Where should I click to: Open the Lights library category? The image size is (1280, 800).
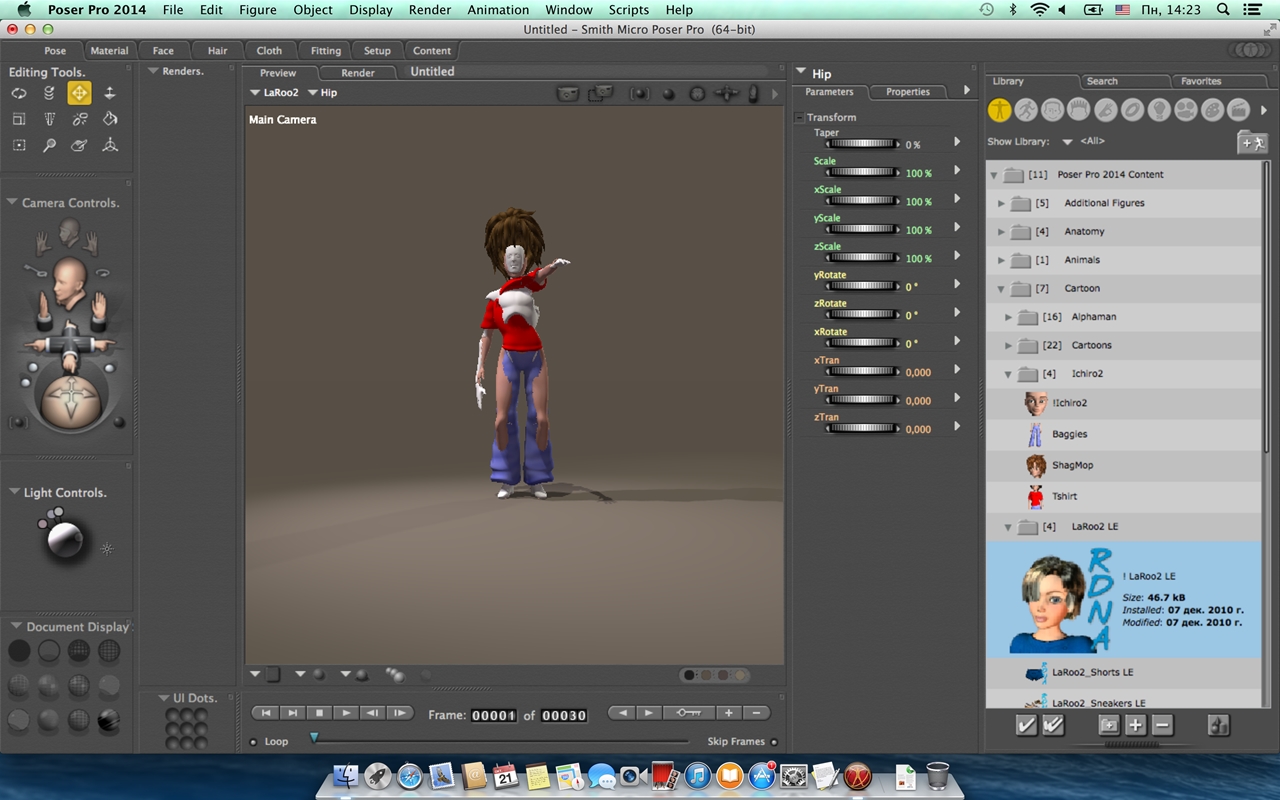pos(1159,110)
